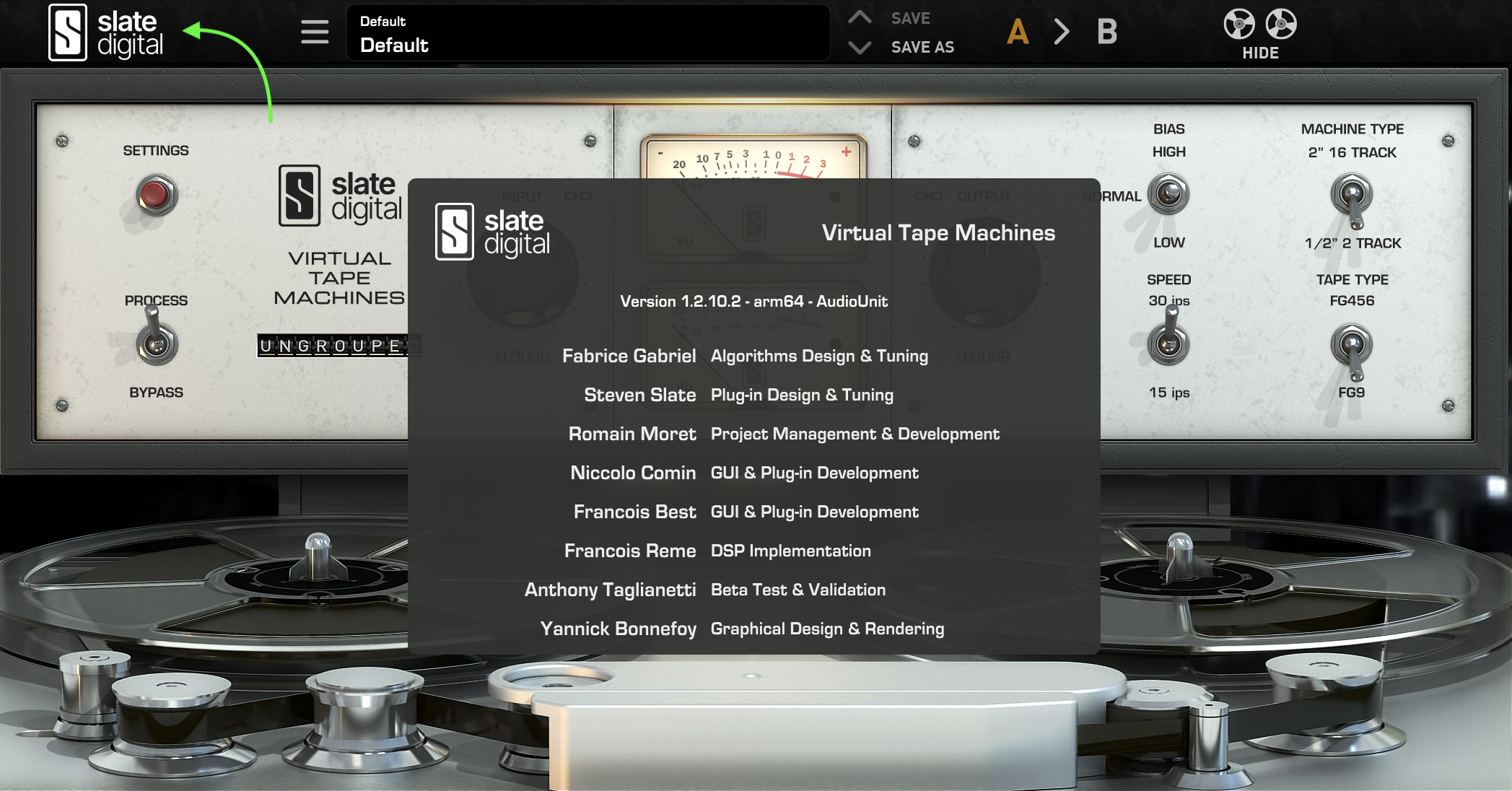Click the Francois Reme credit line
Image resolution: width=1512 pixels, height=791 pixels.
(x=717, y=551)
